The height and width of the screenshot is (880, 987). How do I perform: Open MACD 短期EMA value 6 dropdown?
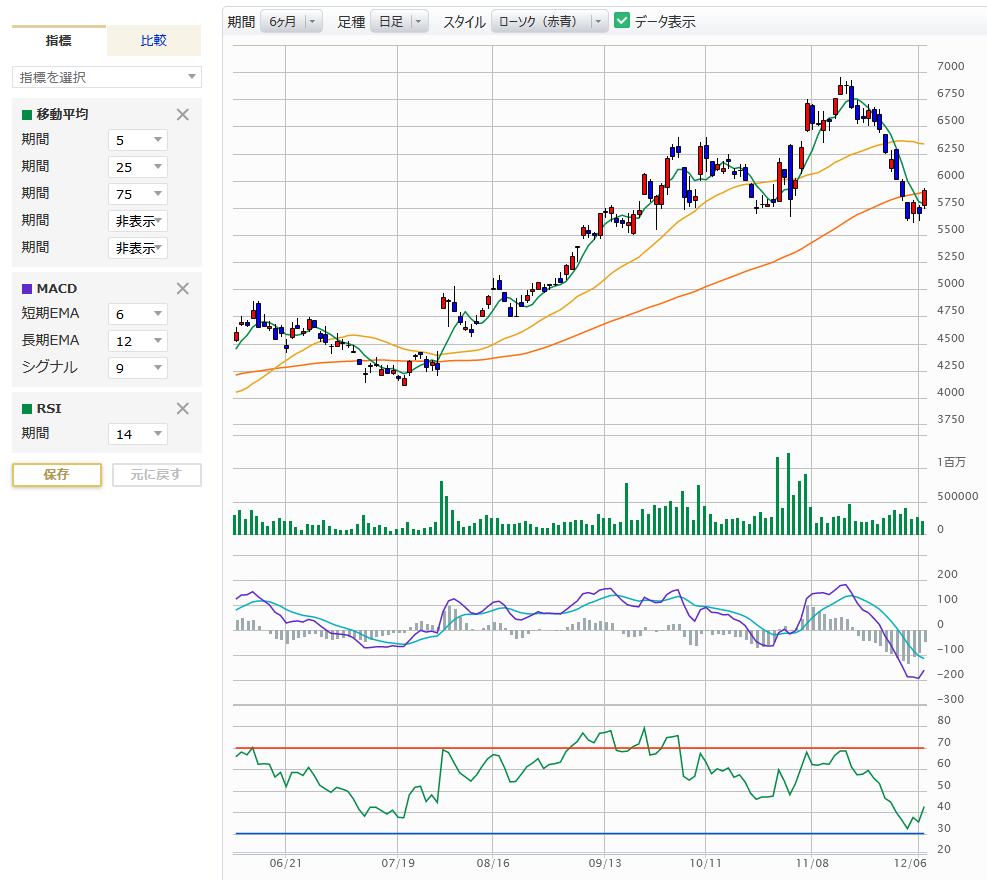coord(138,314)
